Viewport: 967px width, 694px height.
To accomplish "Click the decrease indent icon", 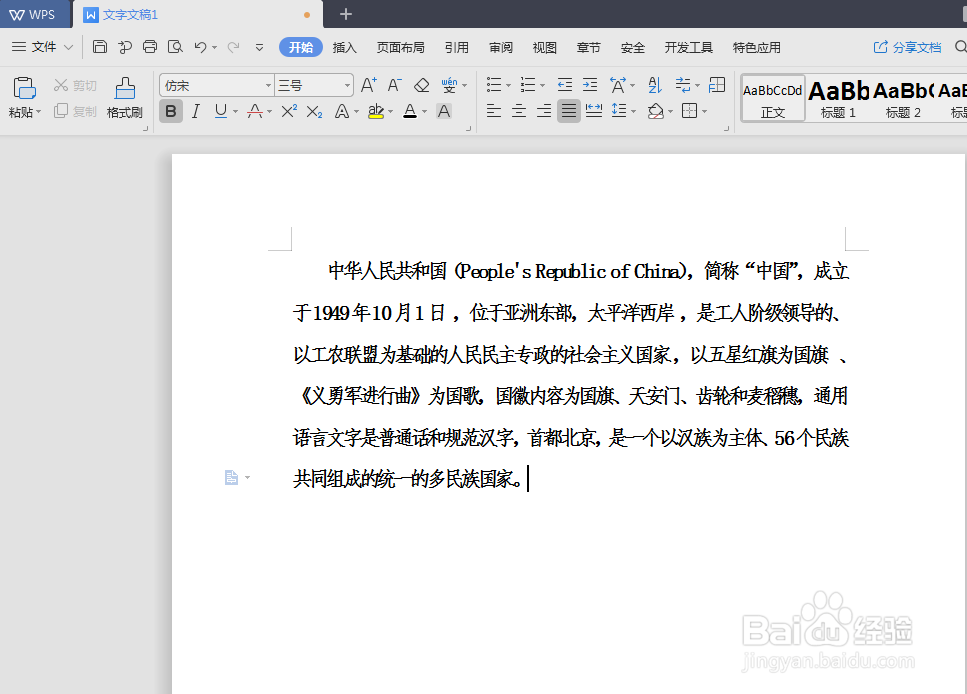I will click(x=563, y=85).
